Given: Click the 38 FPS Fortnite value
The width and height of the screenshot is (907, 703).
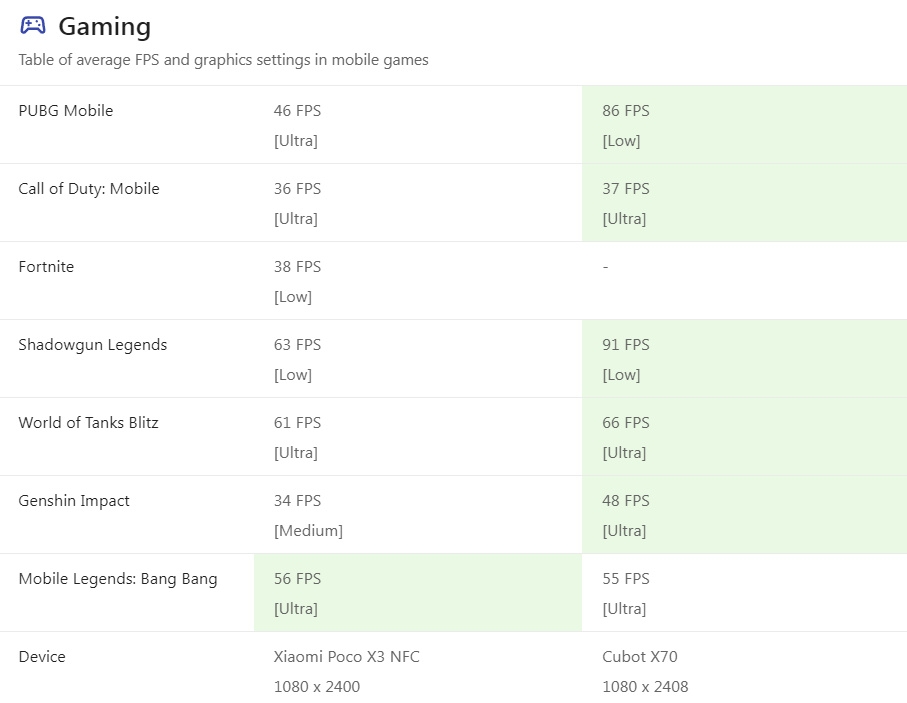Looking at the screenshot, I should [x=297, y=267].
